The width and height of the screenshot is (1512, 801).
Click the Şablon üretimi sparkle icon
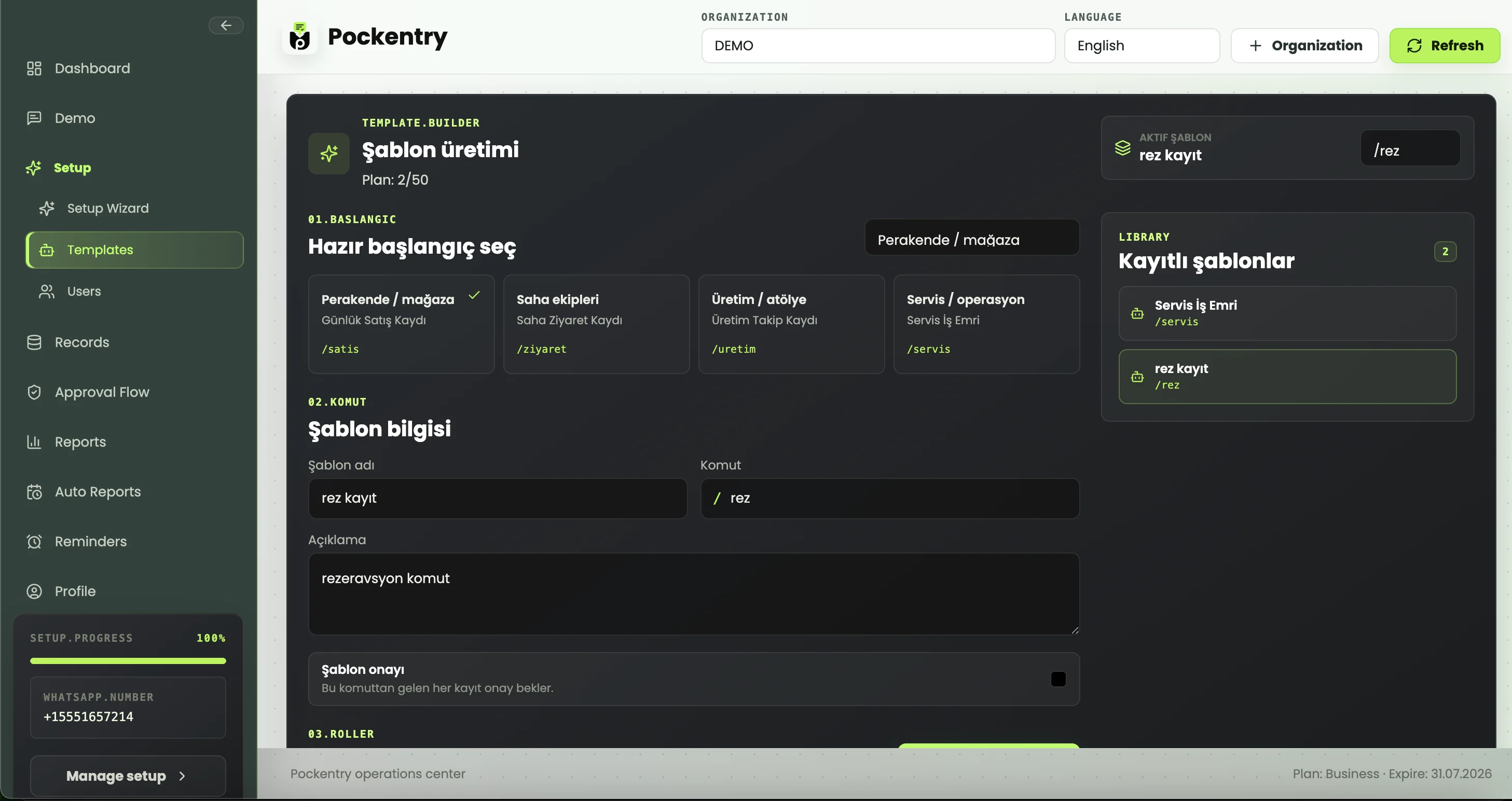(x=328, y=153)
